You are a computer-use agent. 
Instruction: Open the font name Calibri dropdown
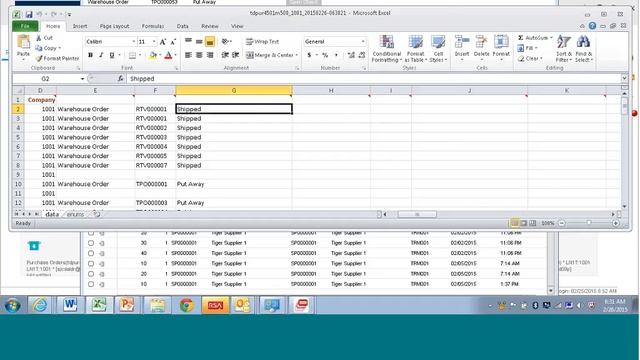[133, 42]
